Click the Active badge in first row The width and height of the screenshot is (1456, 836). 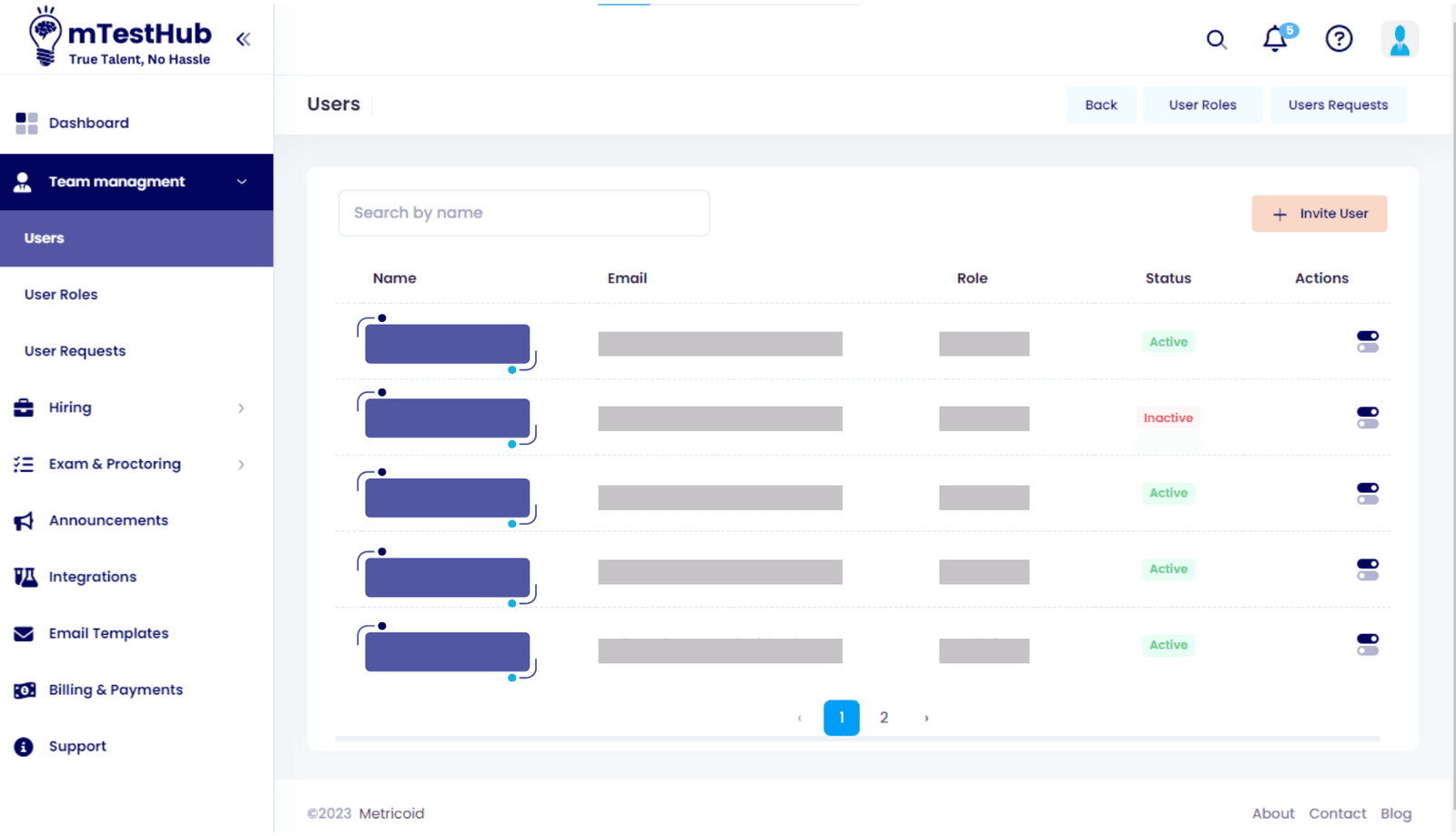click(1168, 342)
